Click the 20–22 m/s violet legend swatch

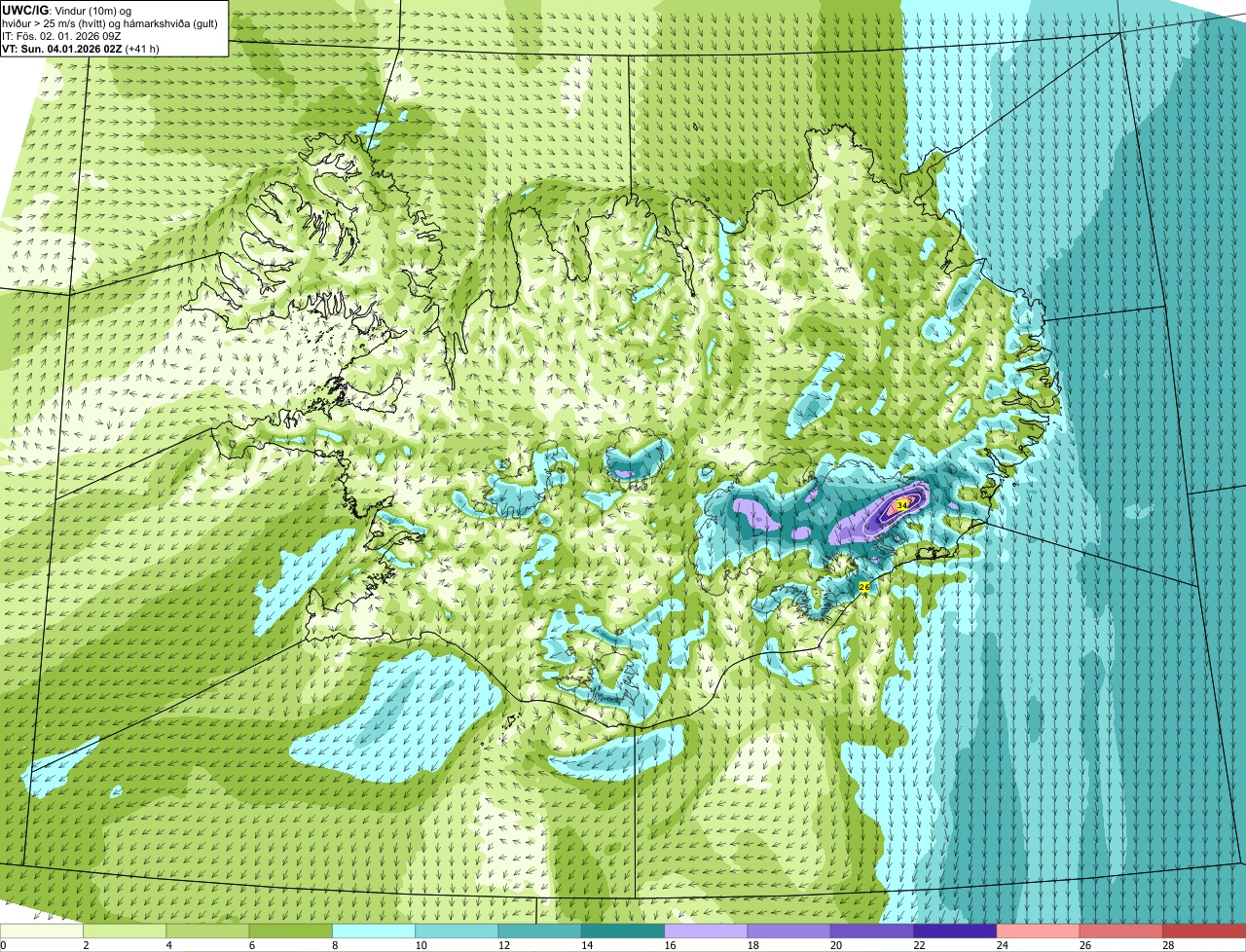pyautogui.click(x=872, y=931)
